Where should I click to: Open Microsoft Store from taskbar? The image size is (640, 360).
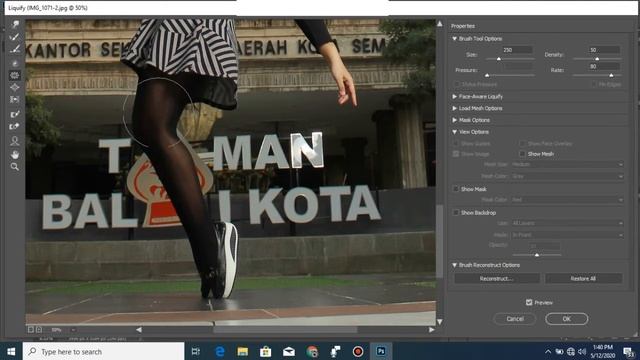[266, 351]
